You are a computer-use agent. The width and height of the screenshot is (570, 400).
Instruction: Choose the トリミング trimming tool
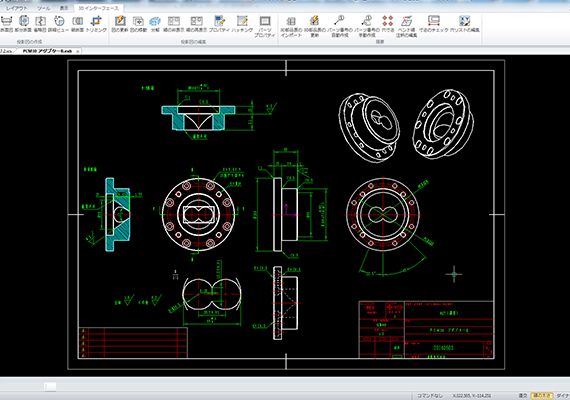pyautogui.click(x=96, y=24)
